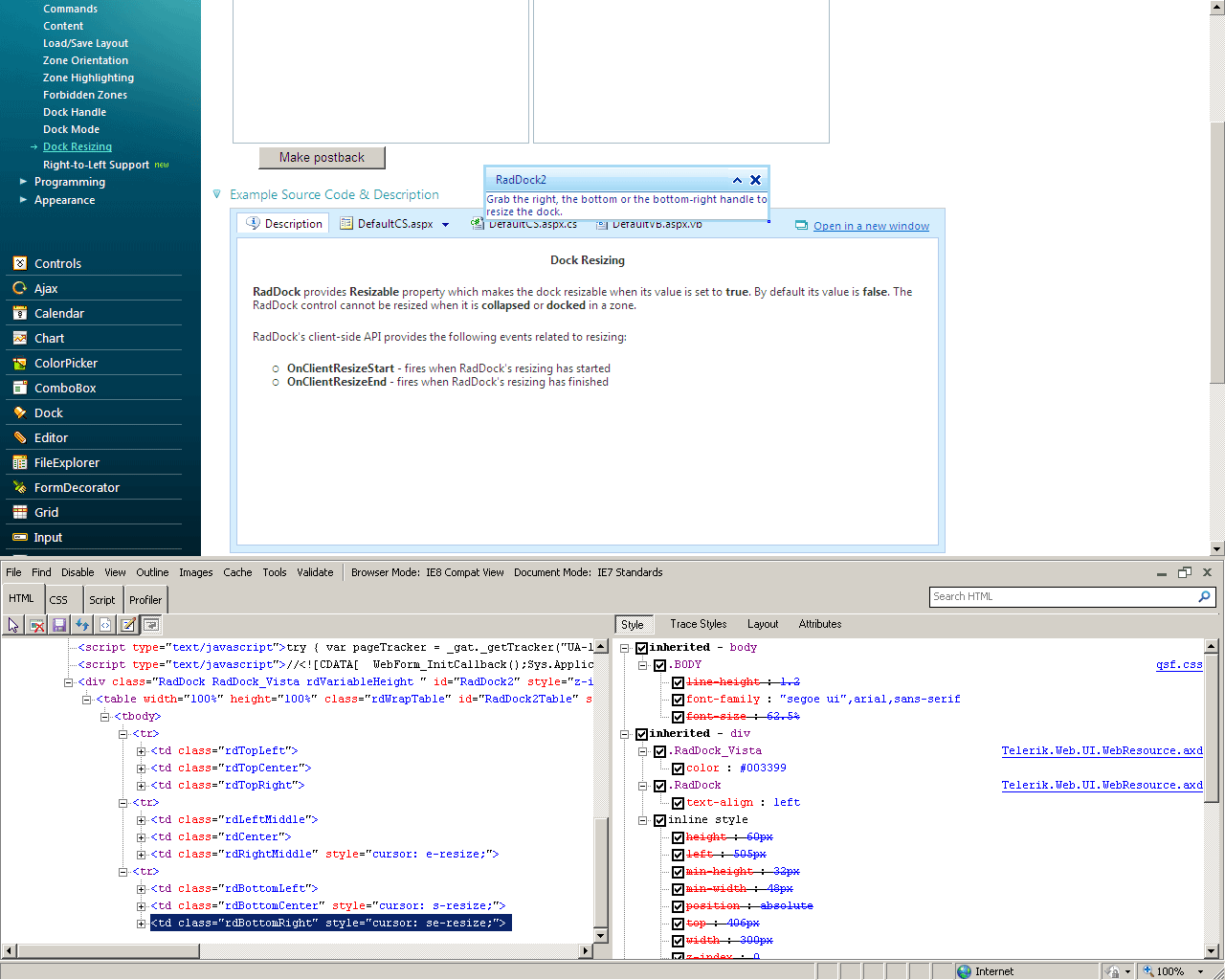This screenshot has width=1225, height=980.
Task: Collapse the RadDock2 floating dock
Action: click(737, 180)
